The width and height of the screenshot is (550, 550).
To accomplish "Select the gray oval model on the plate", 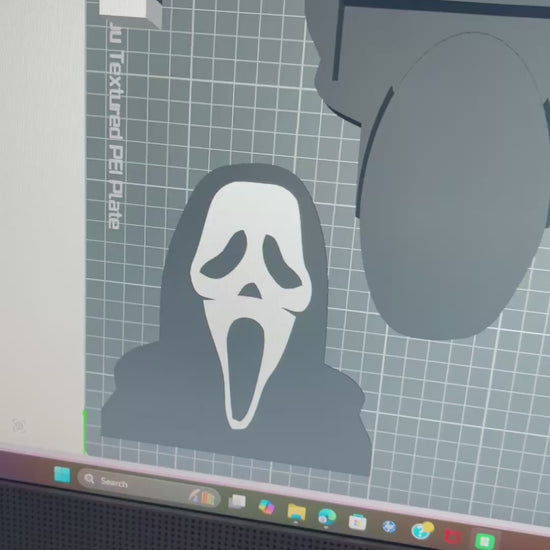I will [455, 186].
